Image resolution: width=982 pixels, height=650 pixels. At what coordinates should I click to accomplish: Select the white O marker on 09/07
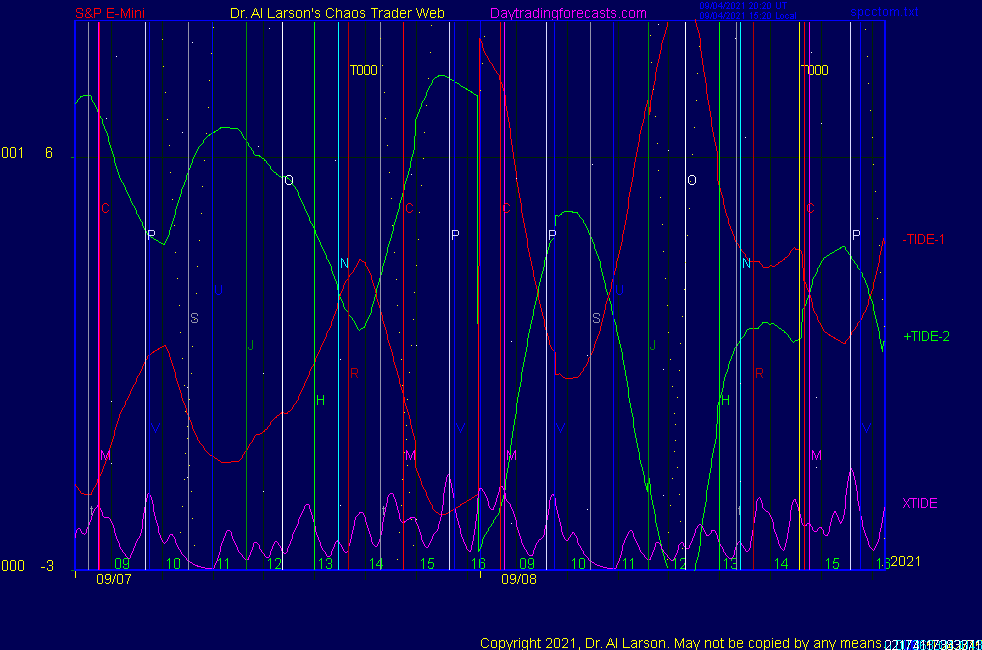pyautogui.click(x=289, y=181)
